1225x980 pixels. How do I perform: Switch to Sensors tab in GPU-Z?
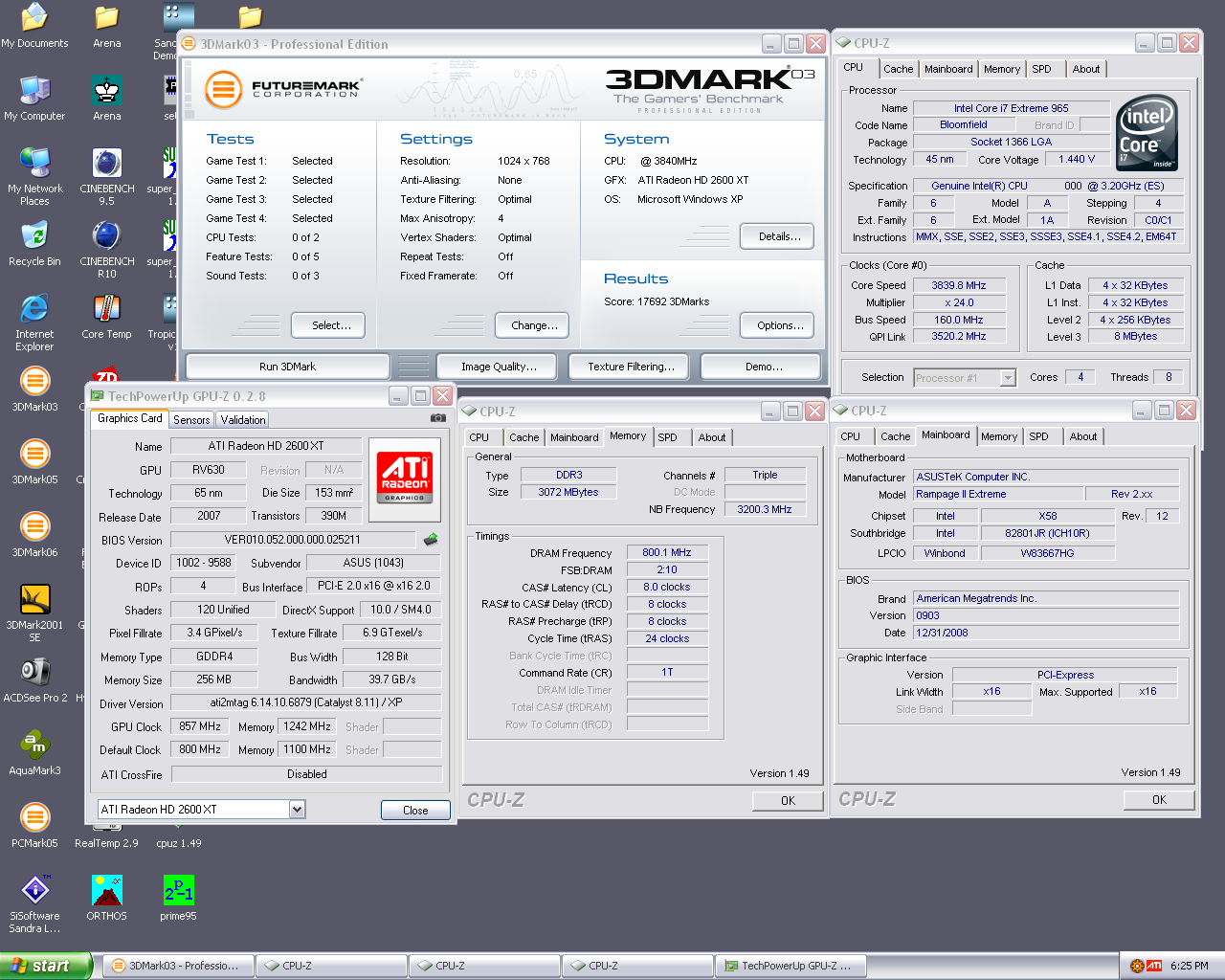click(x=191, y=420)
